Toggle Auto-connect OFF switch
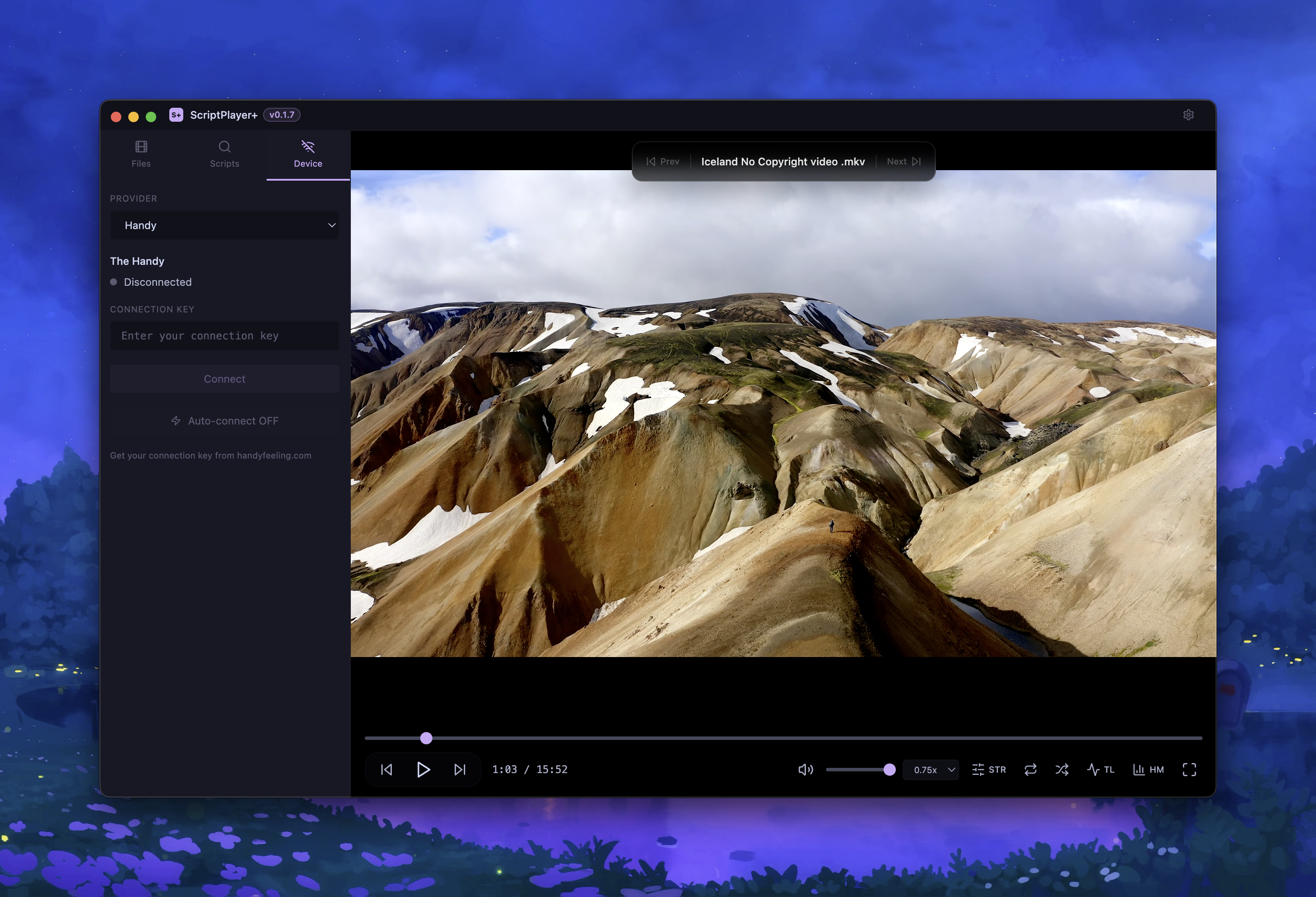1316x897 pixels. (x=225, y=421)
